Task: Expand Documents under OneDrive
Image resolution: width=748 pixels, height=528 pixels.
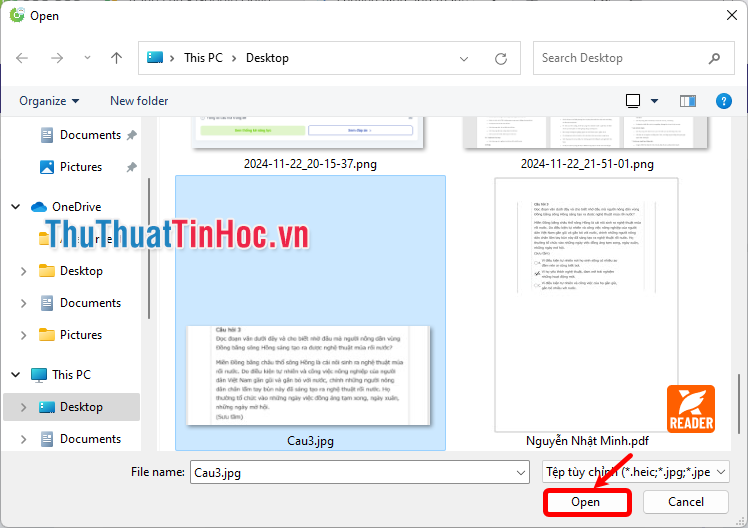Action: point(23,303)
